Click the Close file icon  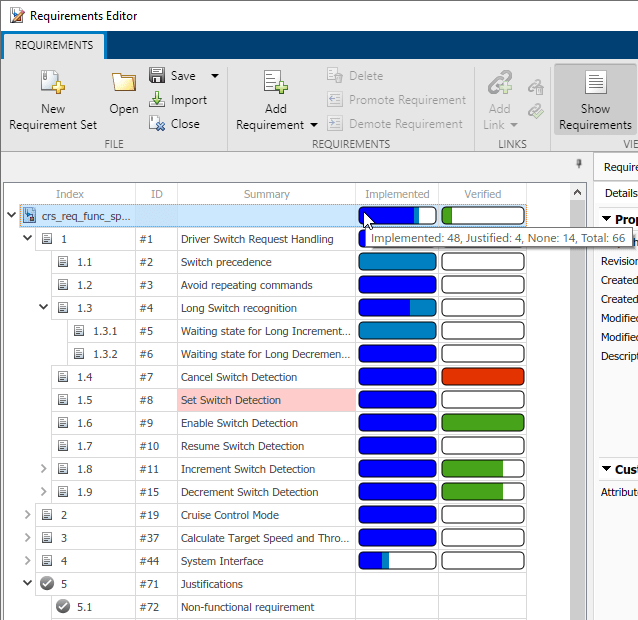click(x=158, y=124)
